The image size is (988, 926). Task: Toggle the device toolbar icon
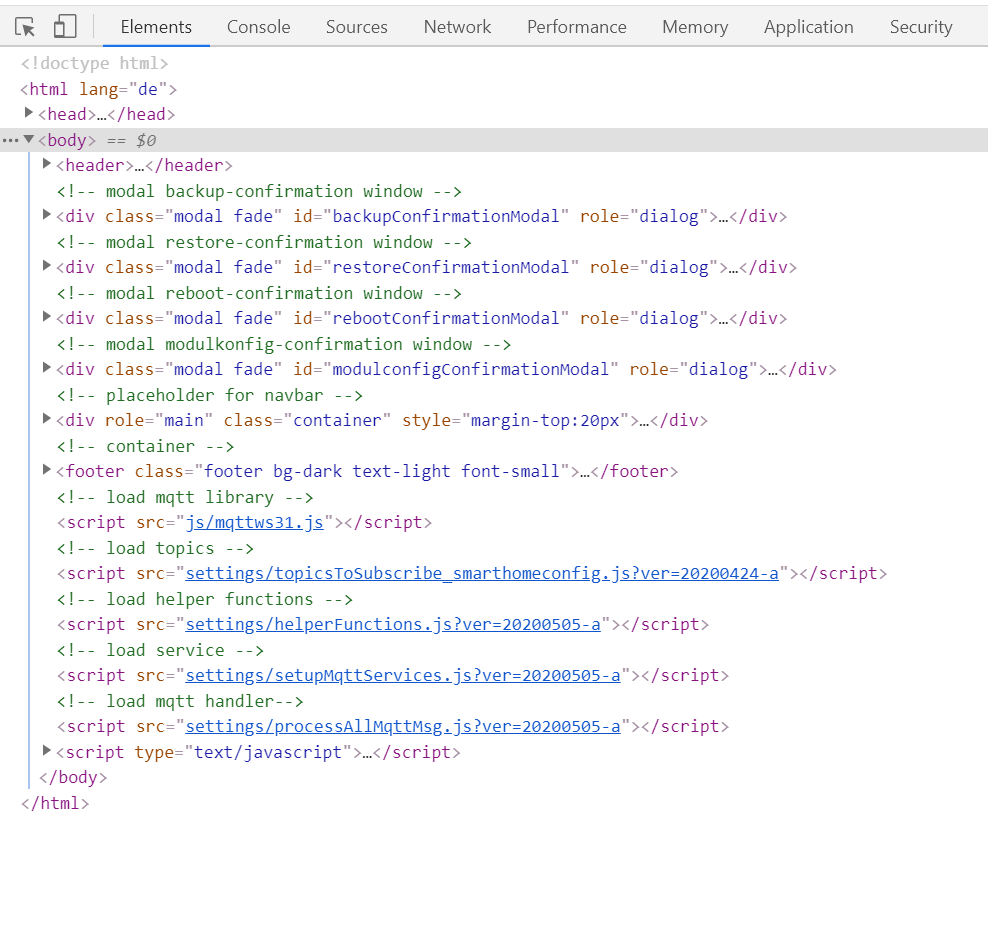coord(64,27)
